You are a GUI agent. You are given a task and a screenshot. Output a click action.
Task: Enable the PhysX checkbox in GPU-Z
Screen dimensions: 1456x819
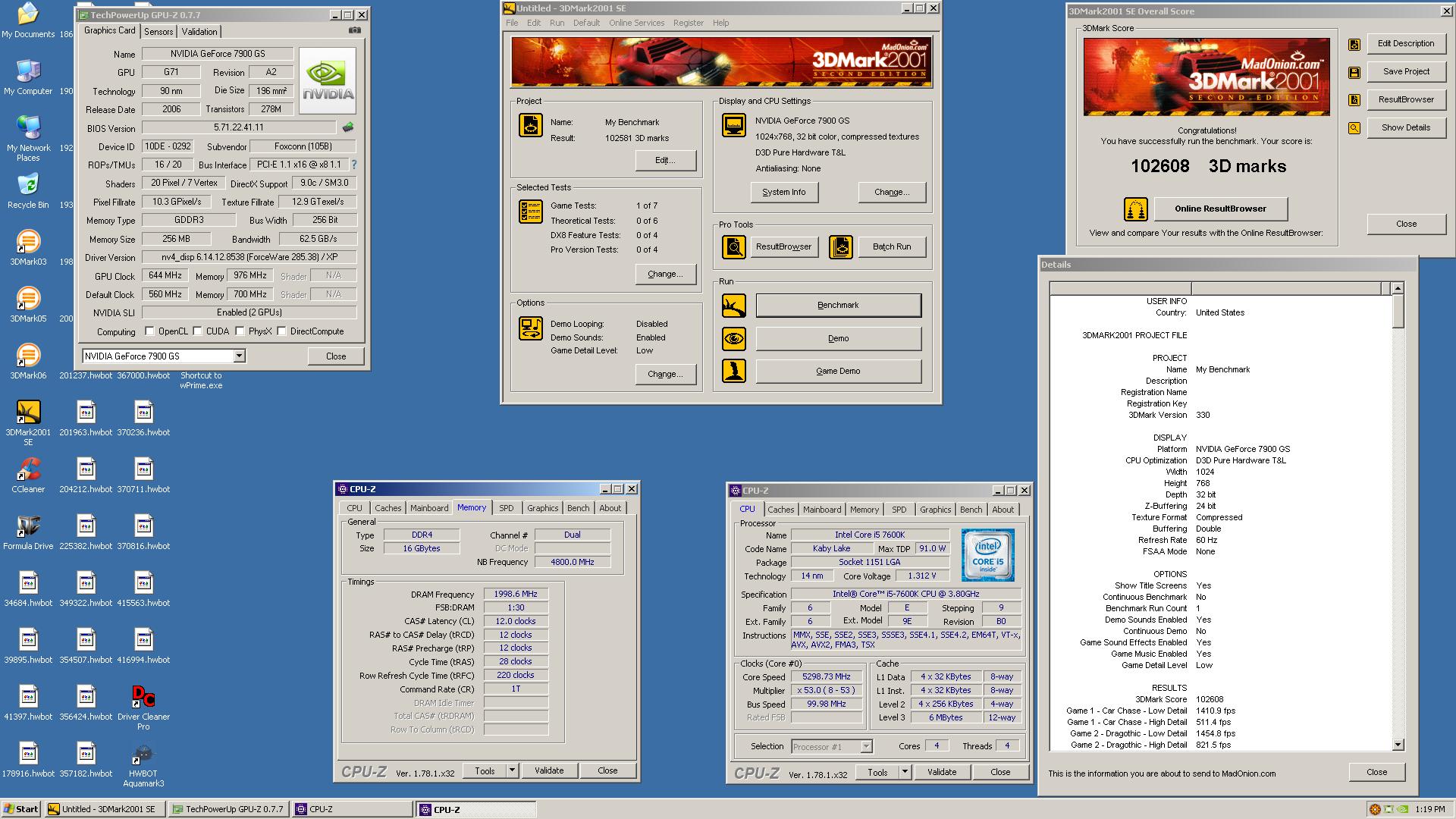point(240,331)
